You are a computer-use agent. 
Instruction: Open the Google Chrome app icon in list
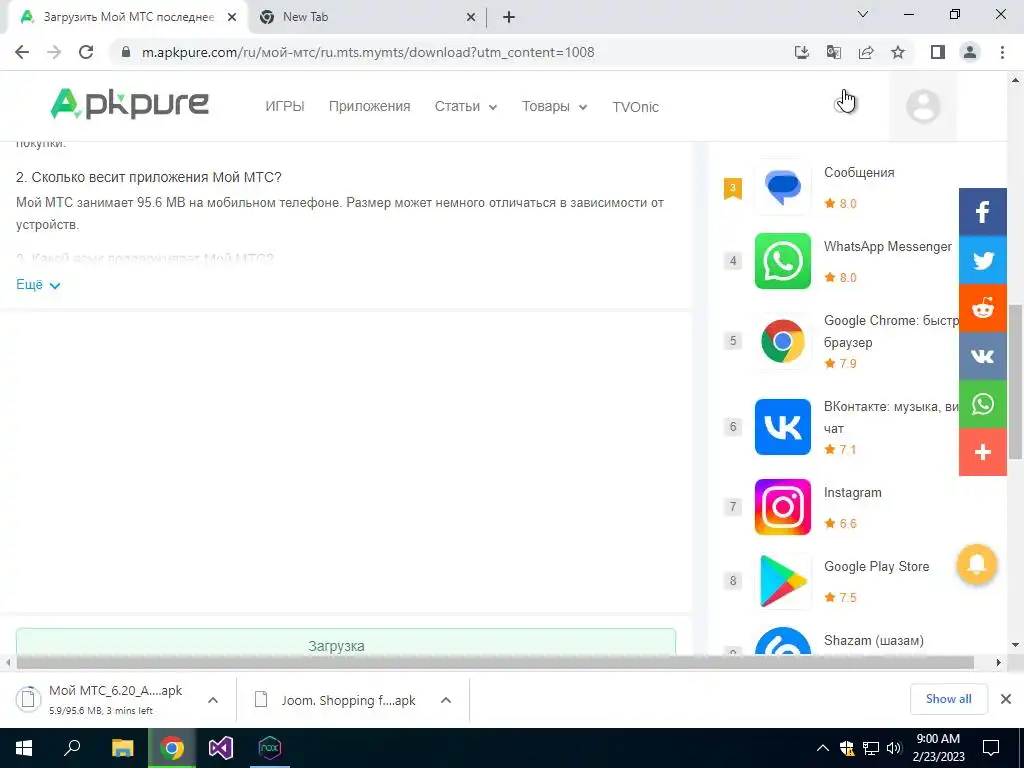tap(782, 341)
